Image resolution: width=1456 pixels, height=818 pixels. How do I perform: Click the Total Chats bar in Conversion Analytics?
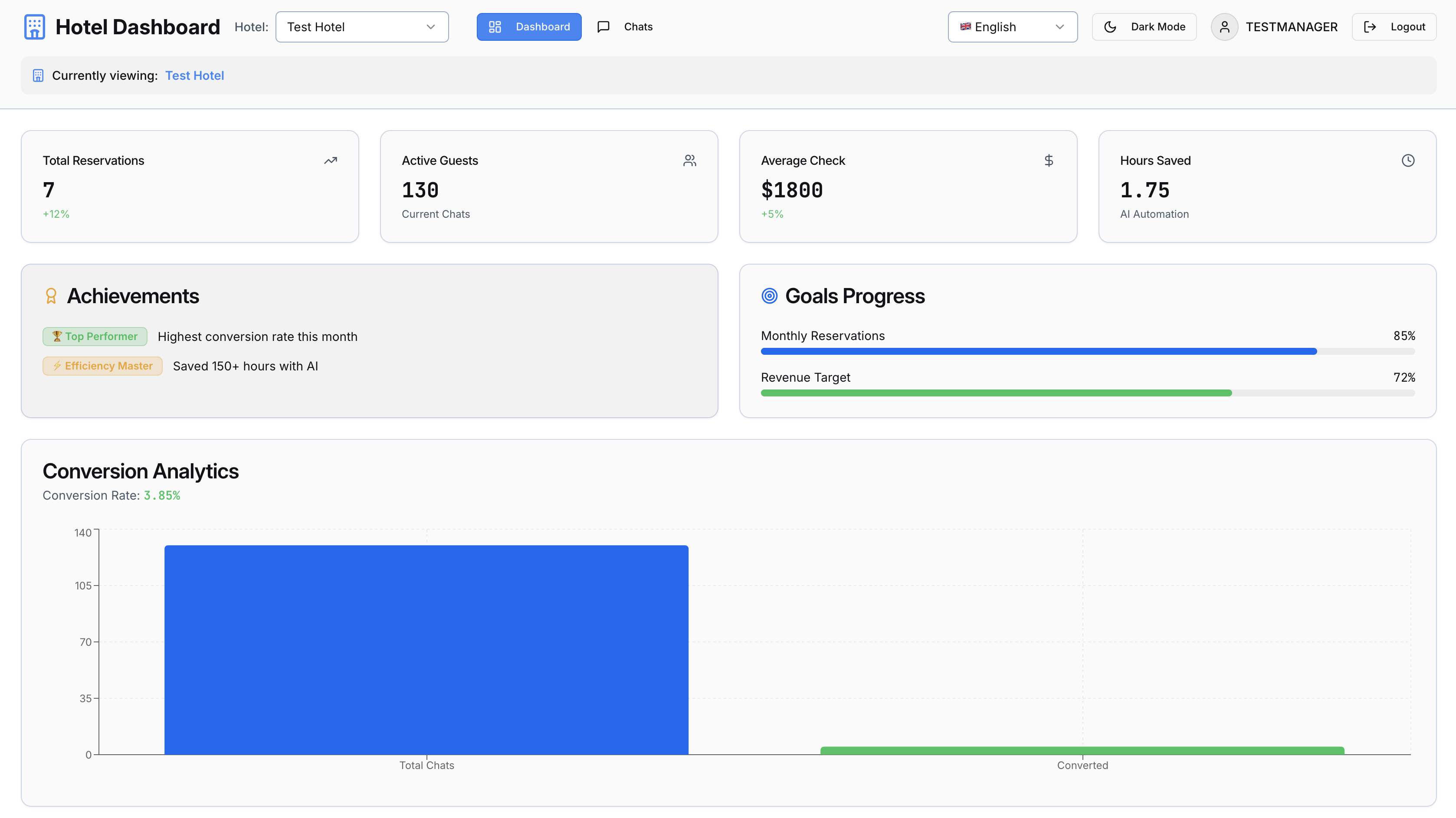426,650
